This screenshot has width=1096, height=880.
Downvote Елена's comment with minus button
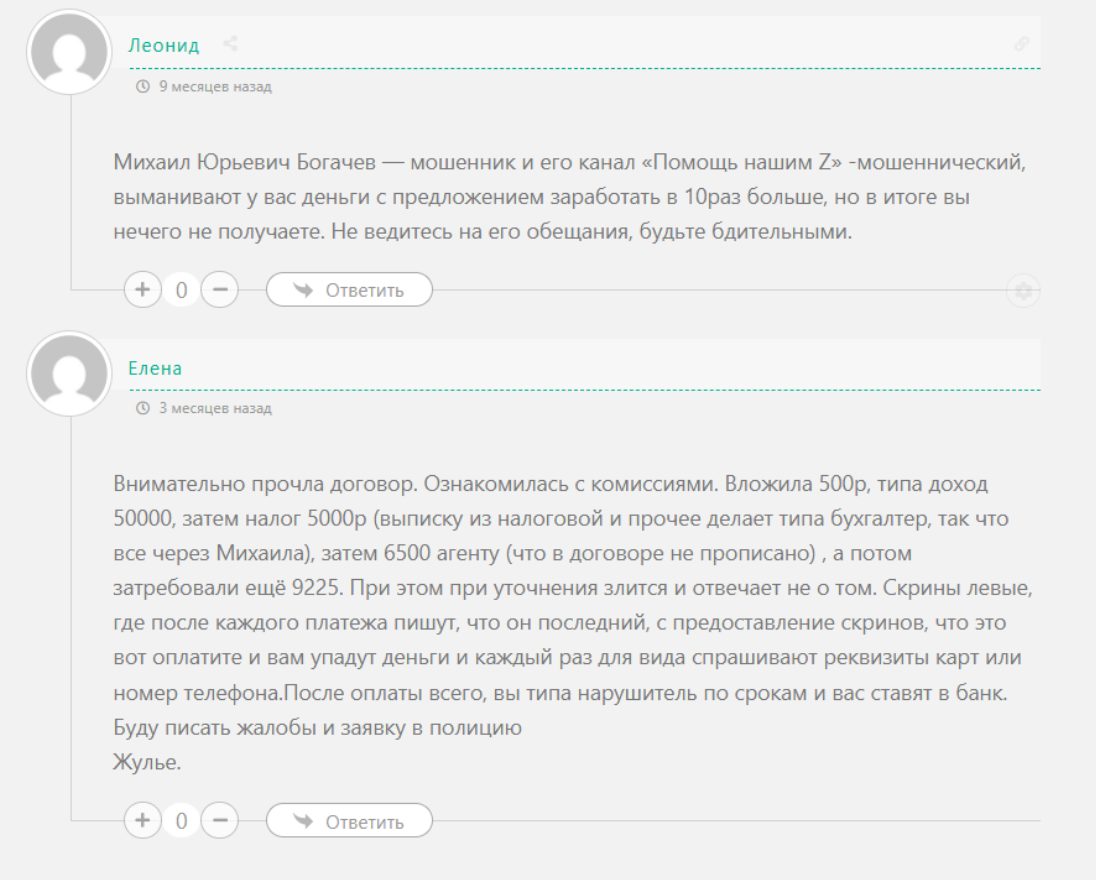tap(220, 821)
